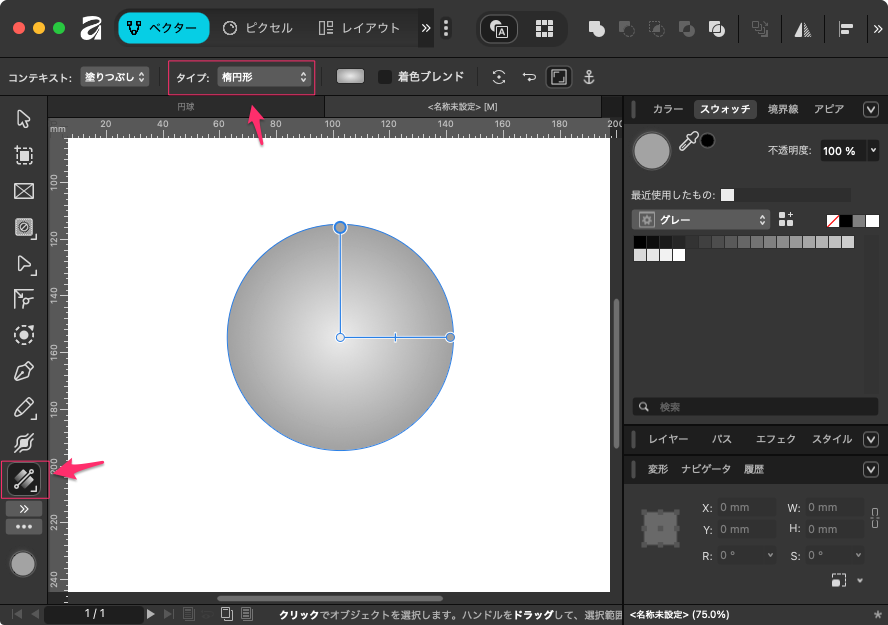Select the Artboard tool
This screenshot has width=888, height=625.
(24, 155)
